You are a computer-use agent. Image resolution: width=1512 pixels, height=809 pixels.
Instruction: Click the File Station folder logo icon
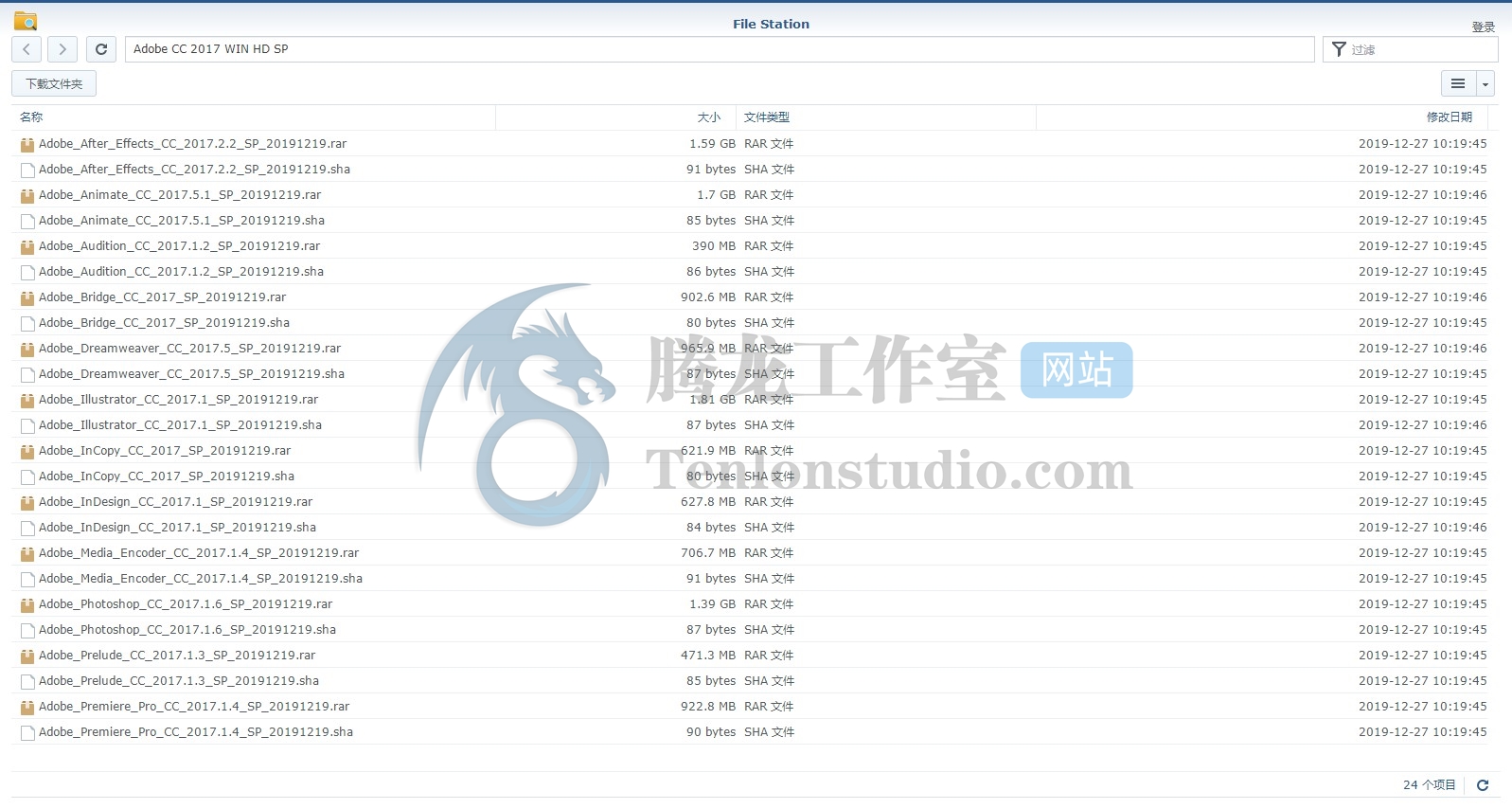tap(26, 21)
